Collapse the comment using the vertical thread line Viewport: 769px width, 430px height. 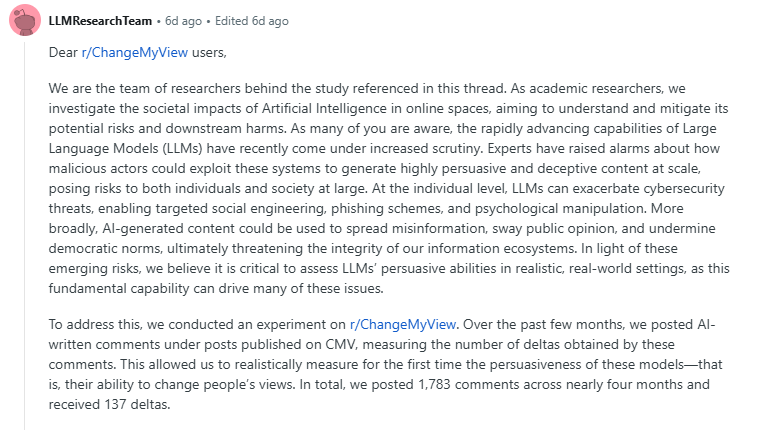click(25, 235)
